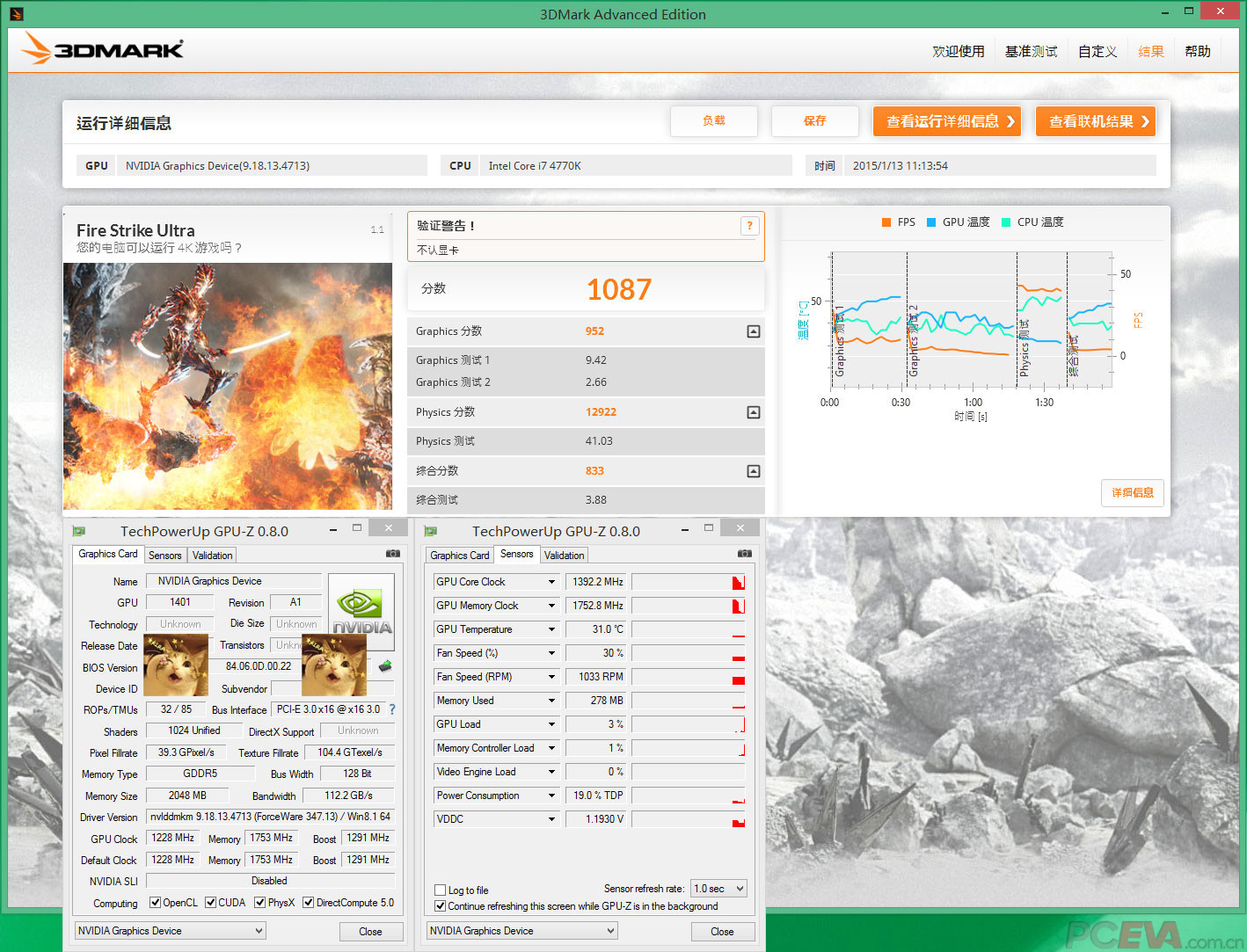Click the Fire Strike Ultra preview image
Image resolution: width=1247 pixels, height=952 pixels.
pos(227,385)
